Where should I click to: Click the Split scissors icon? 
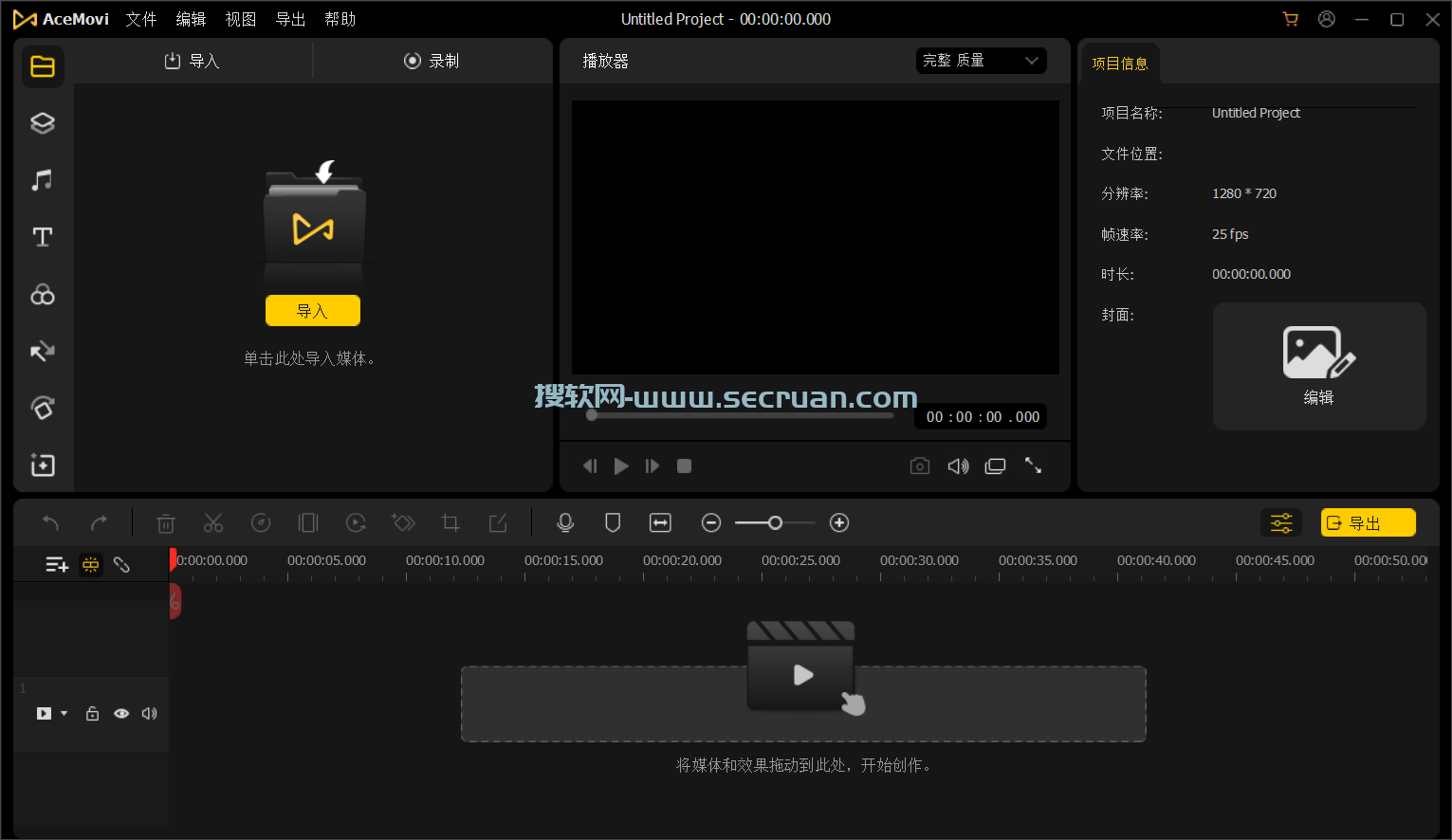213,522
